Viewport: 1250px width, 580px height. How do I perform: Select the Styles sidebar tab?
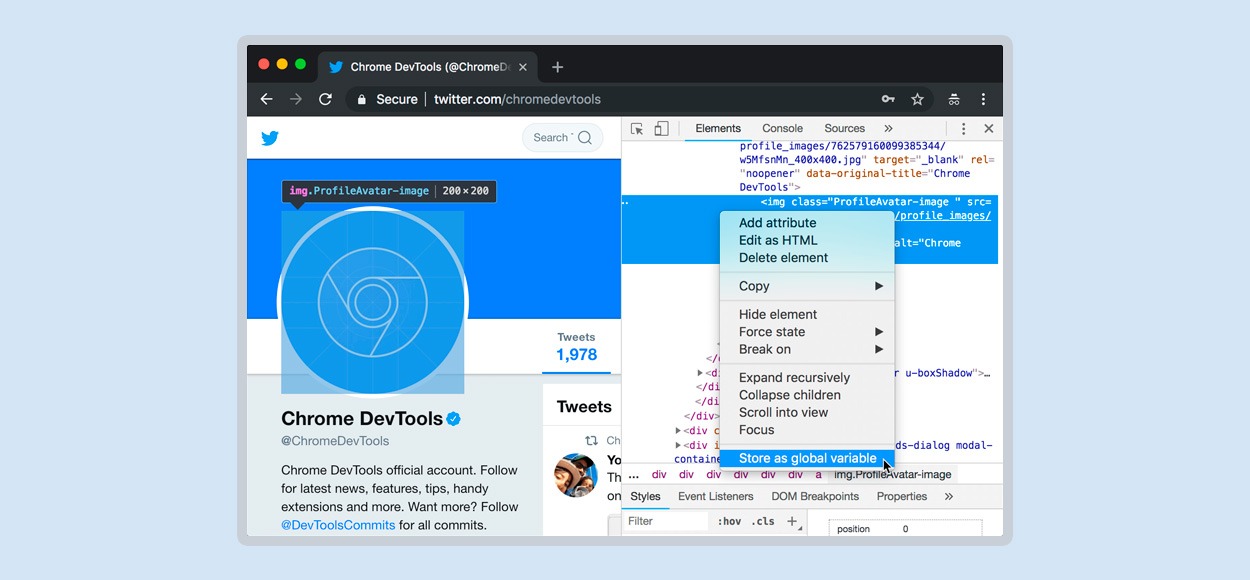click(x=646, y=497)
